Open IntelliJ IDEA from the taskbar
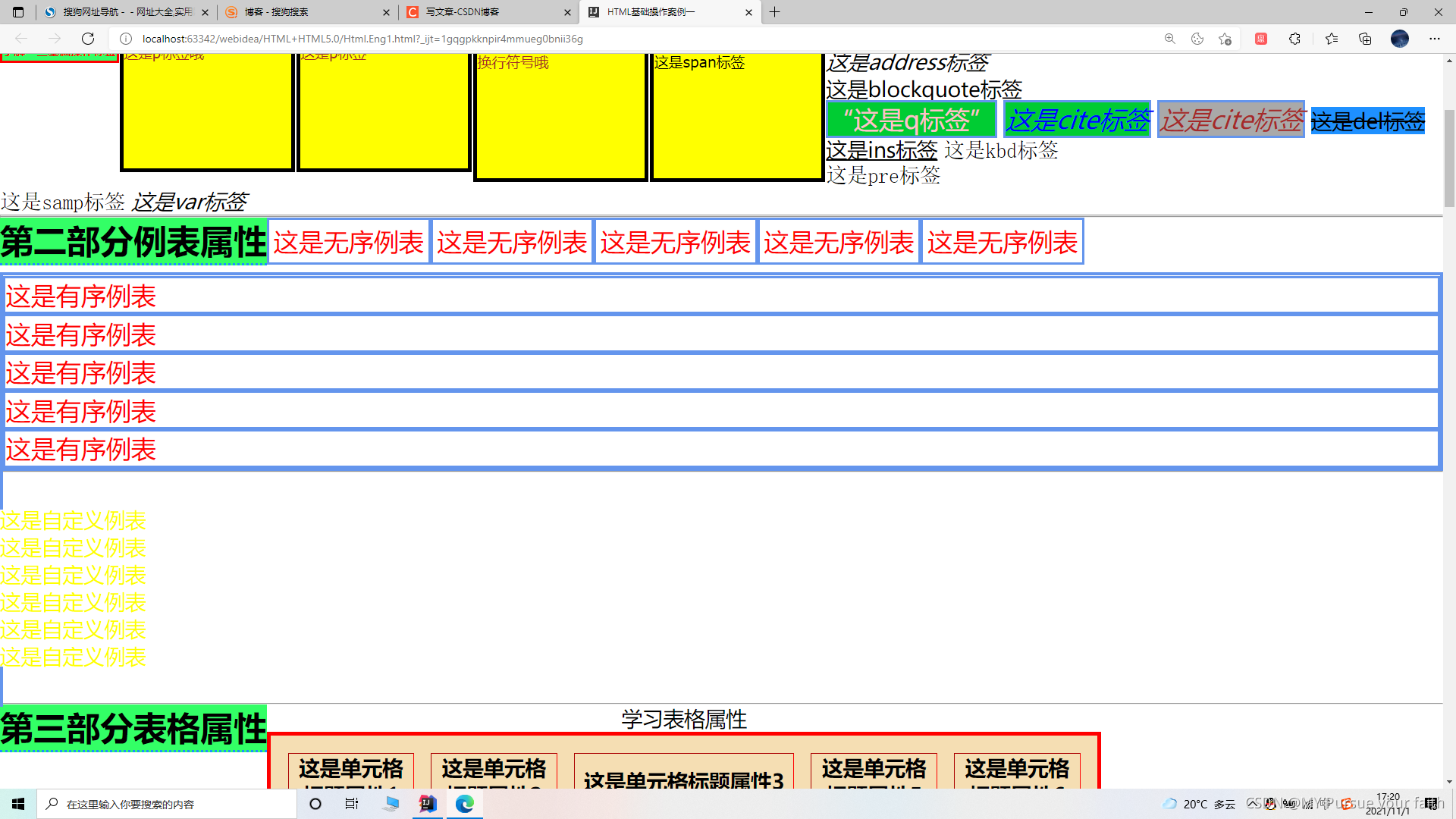Image resolution: width=1456 pixels, height=819 pixels. [428, 804]
